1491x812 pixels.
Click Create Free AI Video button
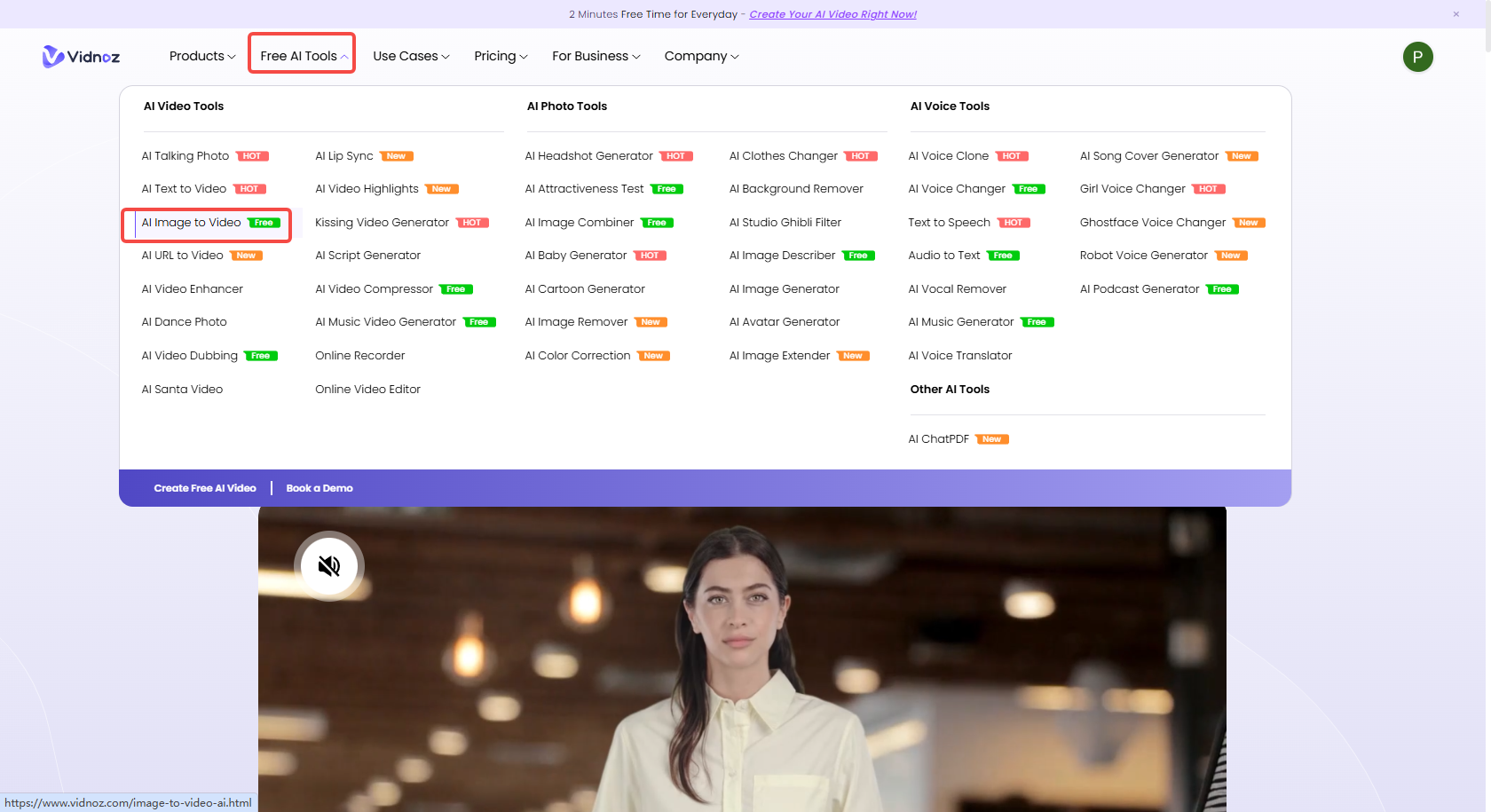(x=205, y=488)
